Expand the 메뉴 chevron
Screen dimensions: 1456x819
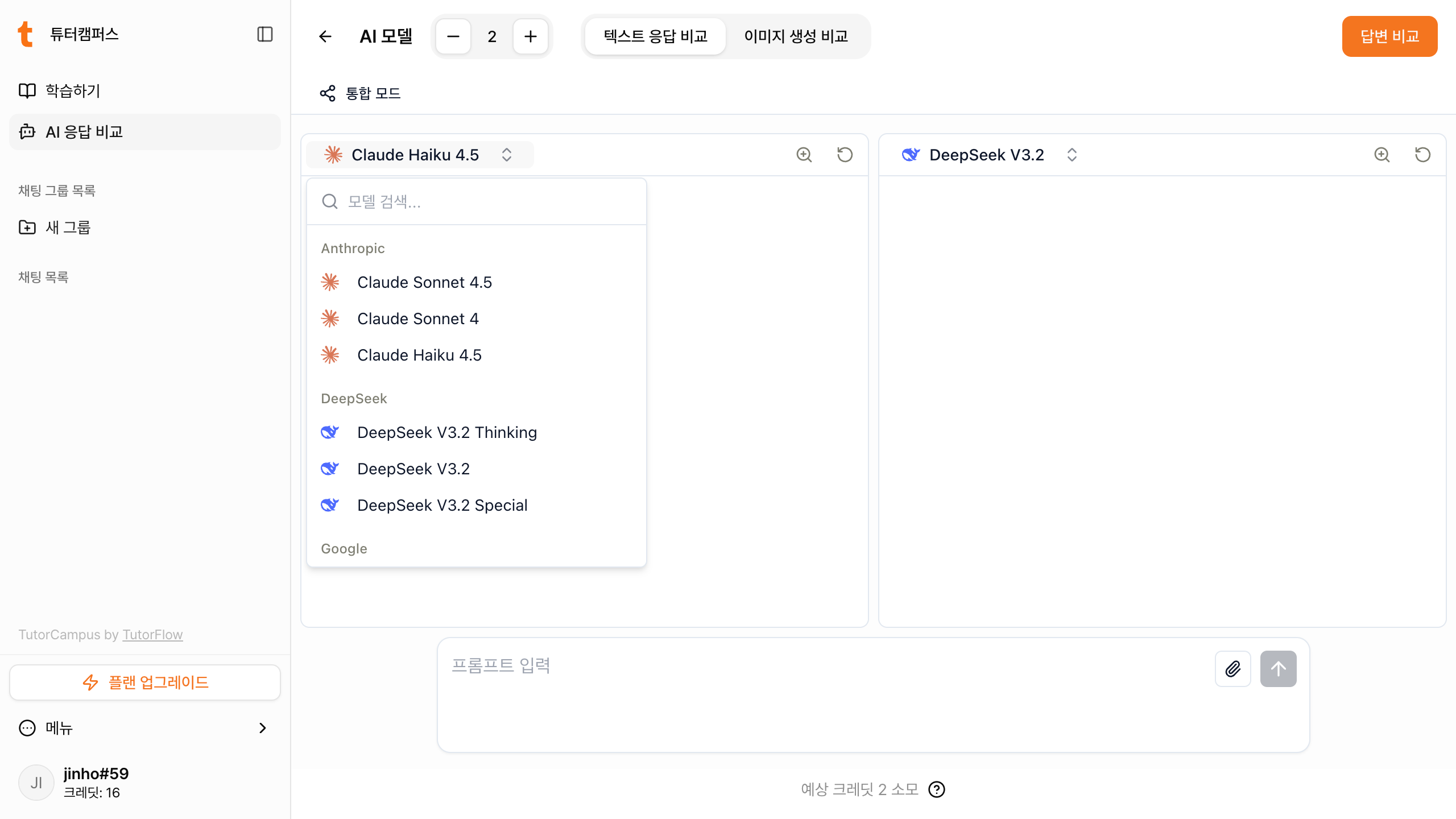pos(262,728)
